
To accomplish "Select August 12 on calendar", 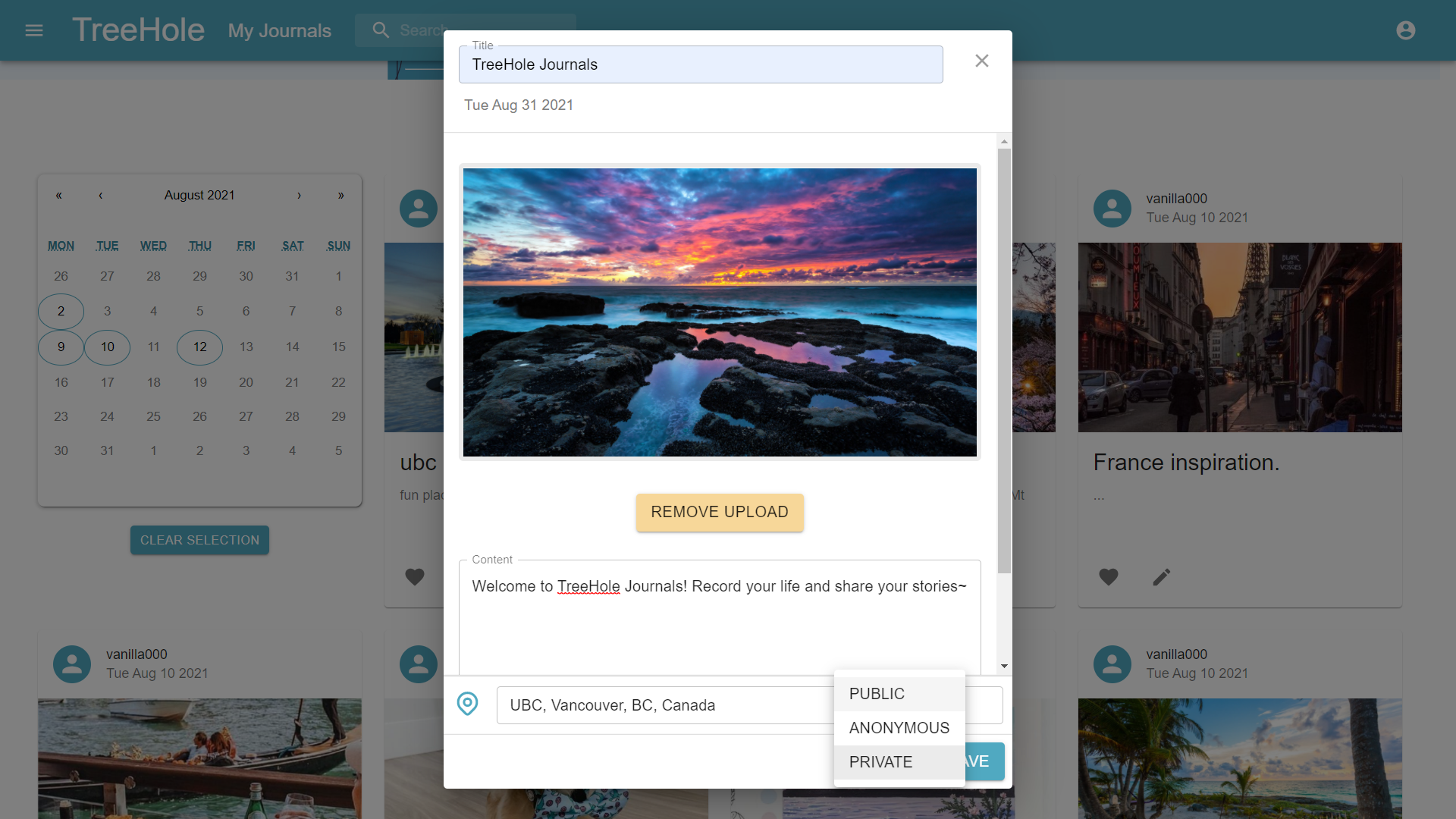I will coord(199,347).
